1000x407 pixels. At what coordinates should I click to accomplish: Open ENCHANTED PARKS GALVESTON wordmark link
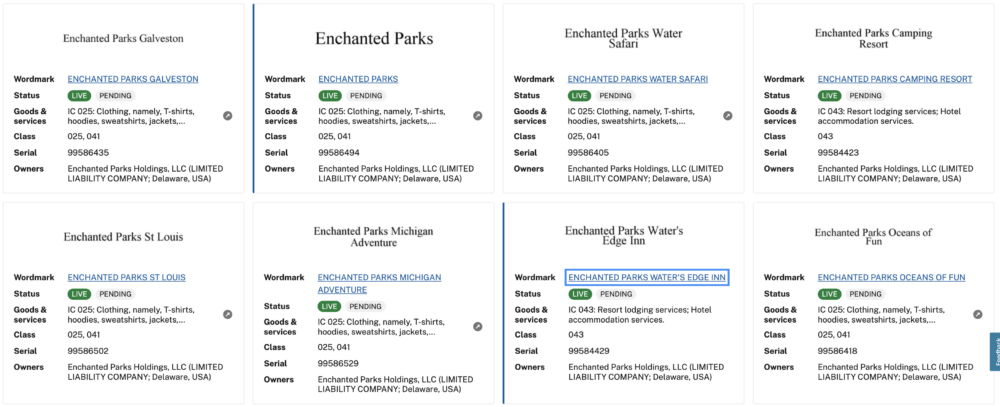click(133, 79)
